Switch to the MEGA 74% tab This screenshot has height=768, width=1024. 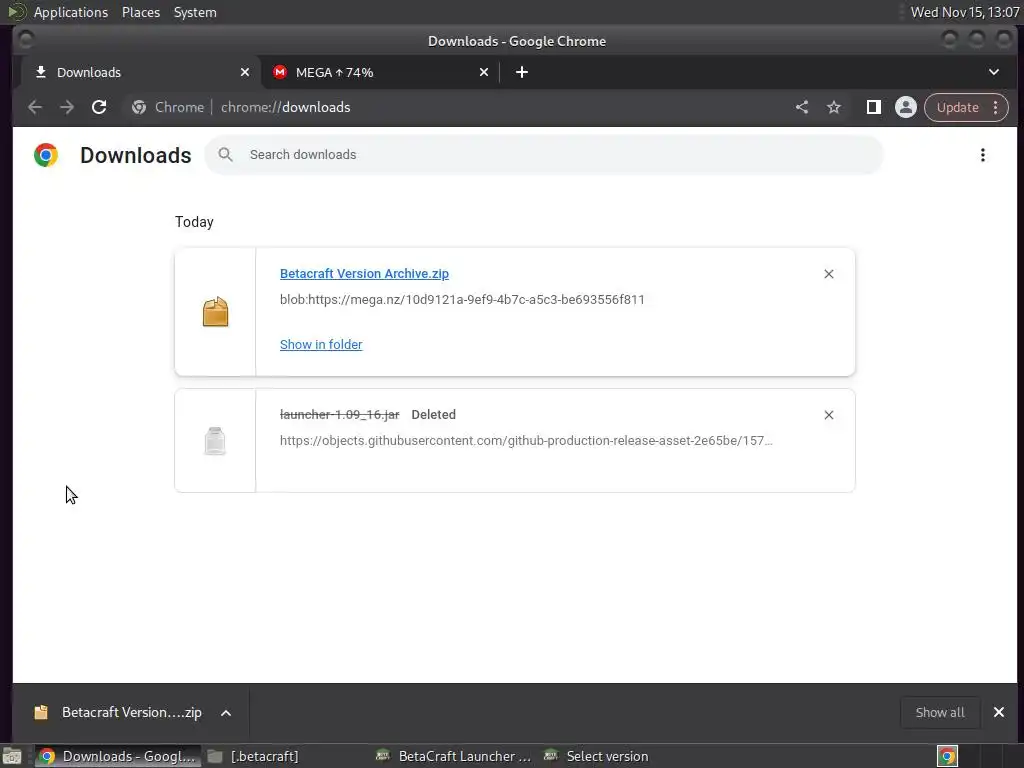click(381, 72)
